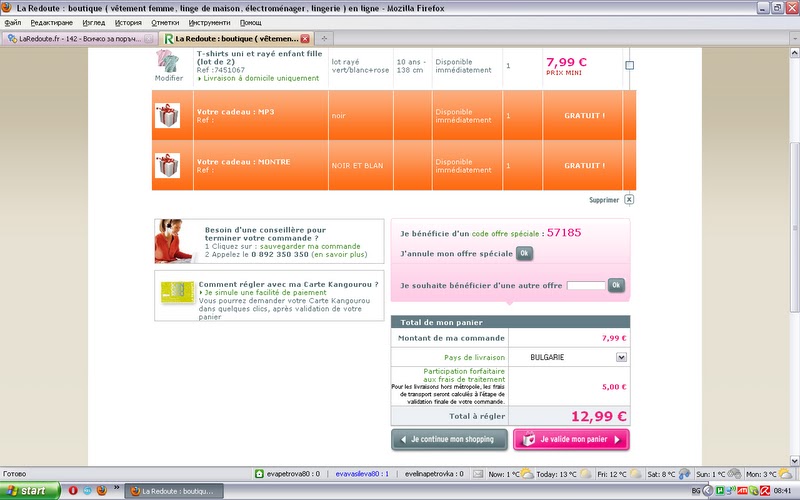Click Firefox icon in quick launch bar
Screen dimensions: 800x500
tap(101, 491)
